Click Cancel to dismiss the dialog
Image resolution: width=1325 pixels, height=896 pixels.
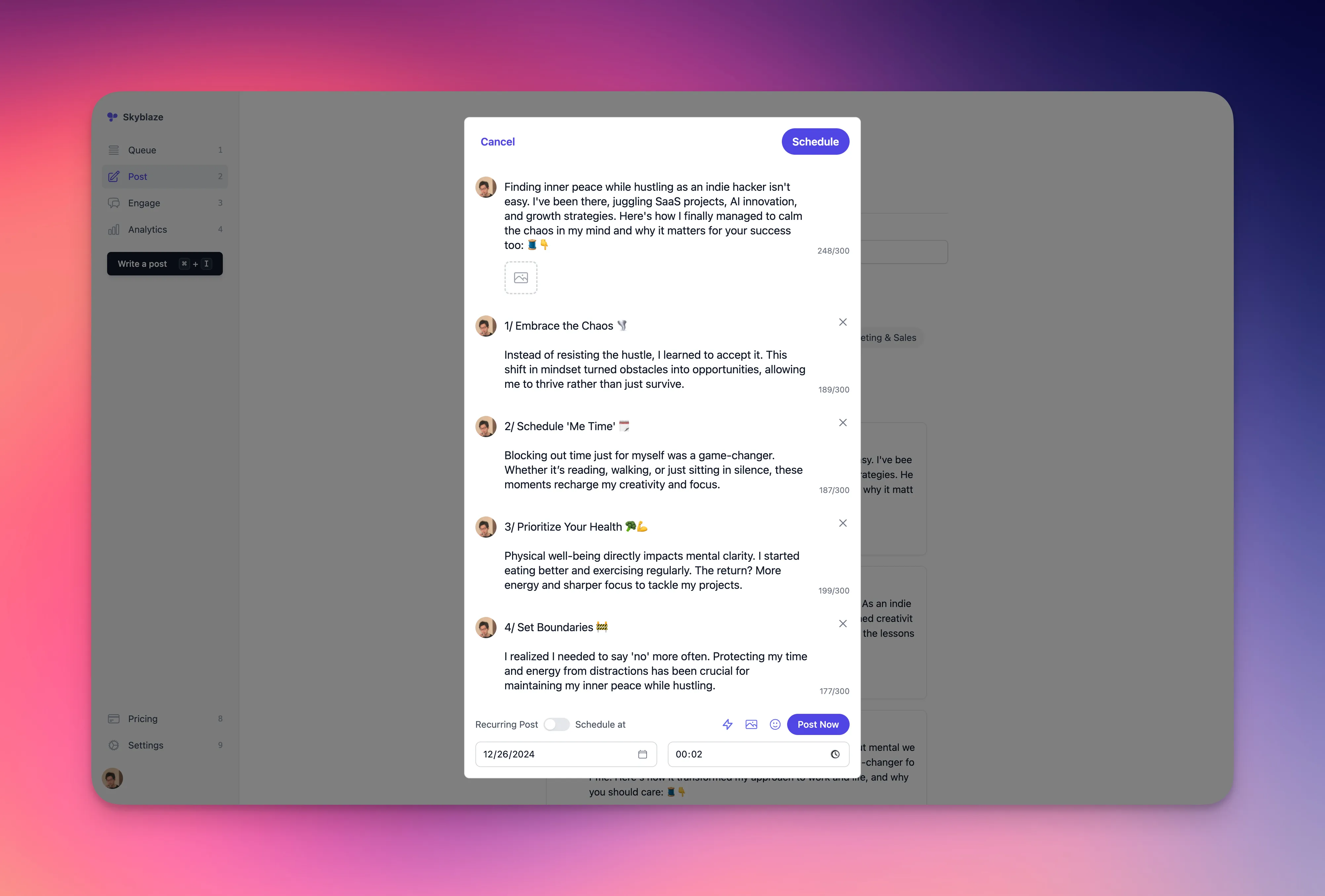point(497,141)
